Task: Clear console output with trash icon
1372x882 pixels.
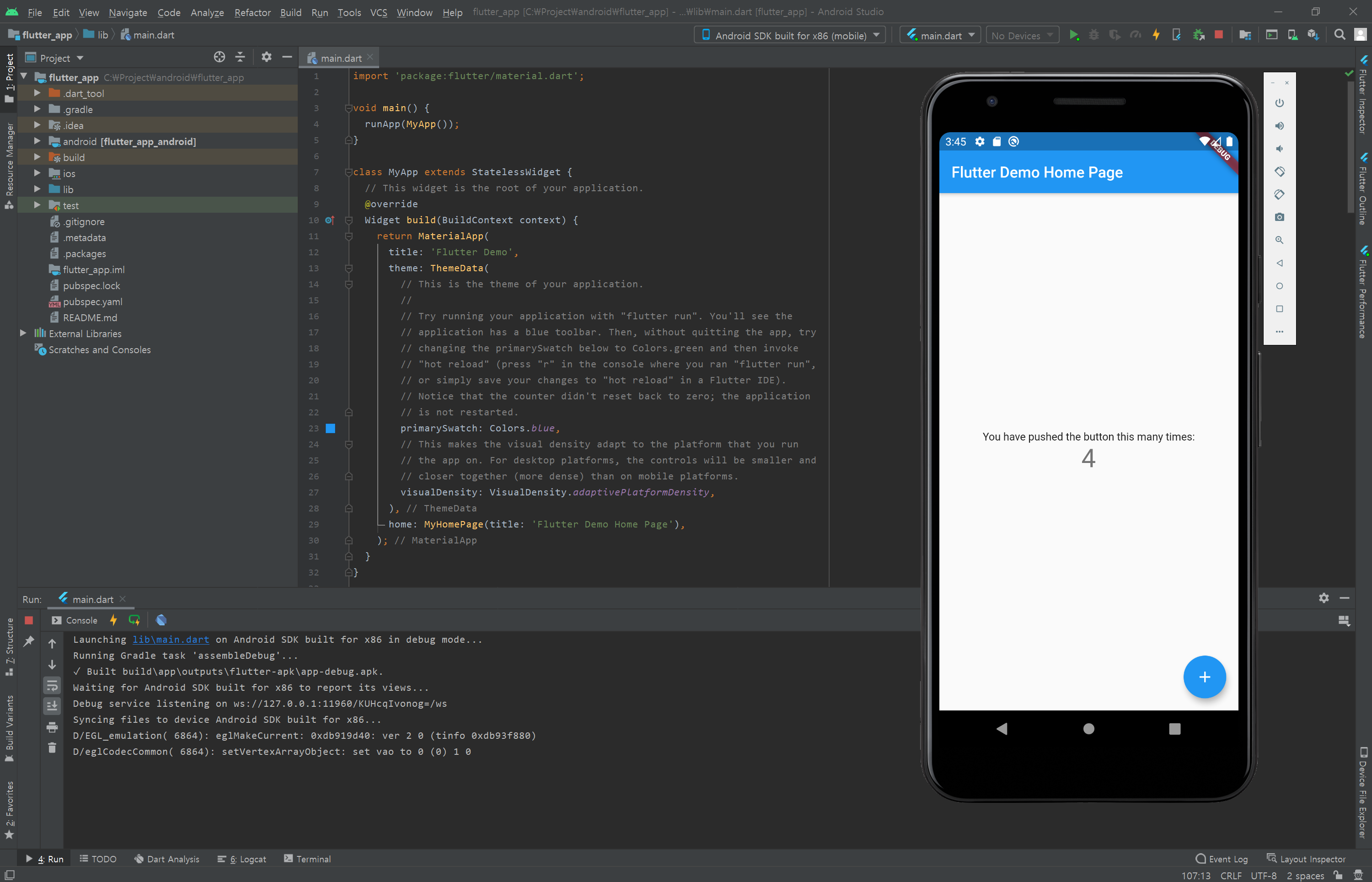Action: tap(52, 748)
